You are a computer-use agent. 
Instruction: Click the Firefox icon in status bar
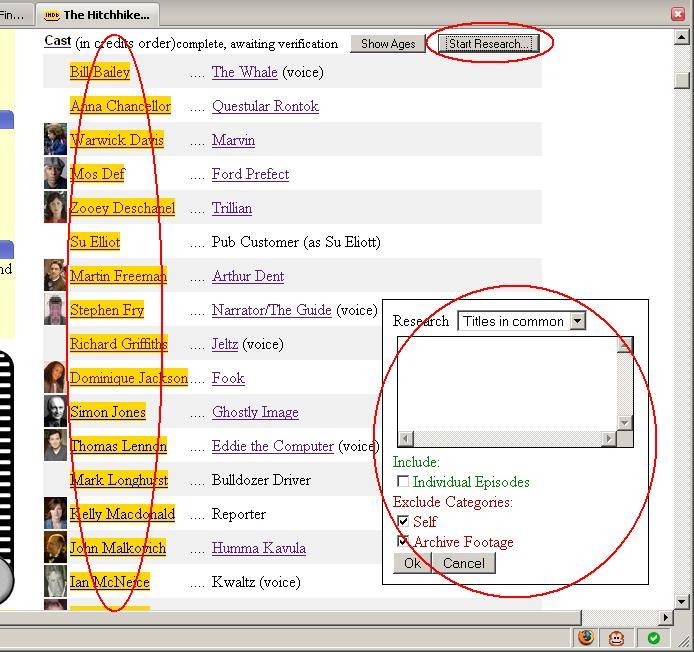[586, 638]
